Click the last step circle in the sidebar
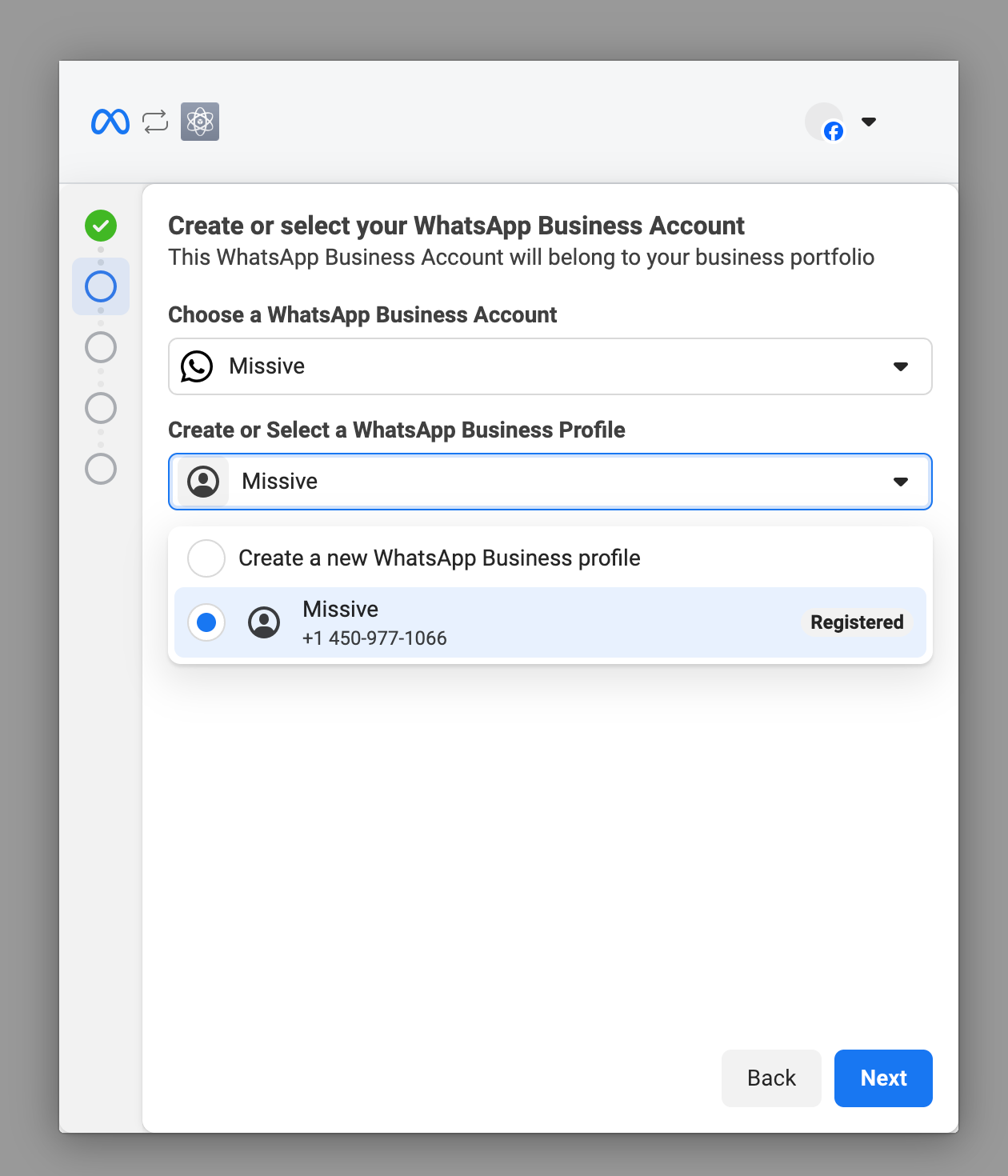This screenshot has height=1176, width=1008. (100, 469)
